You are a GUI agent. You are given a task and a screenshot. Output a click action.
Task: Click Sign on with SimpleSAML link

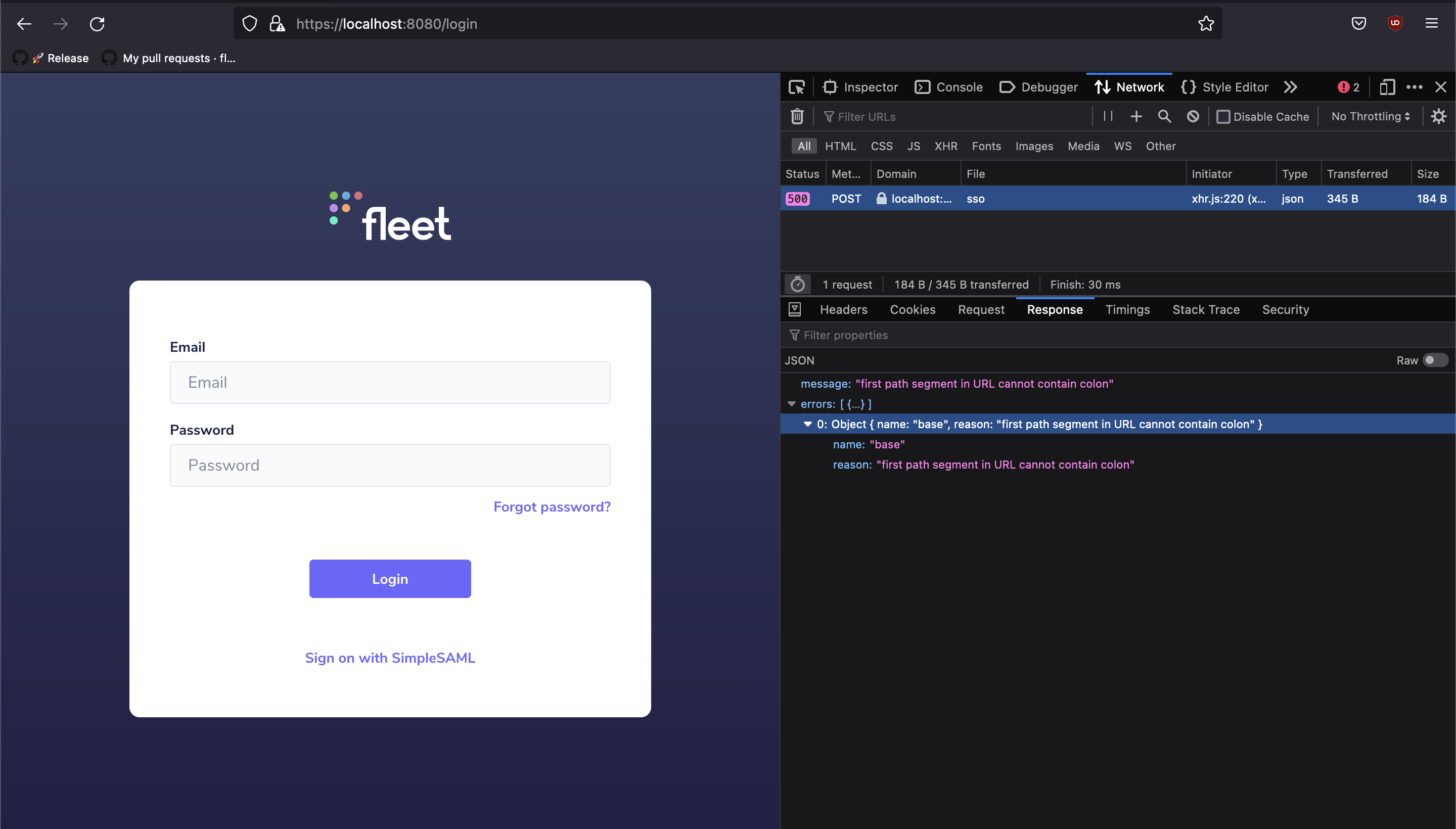(x=389, y=658)
